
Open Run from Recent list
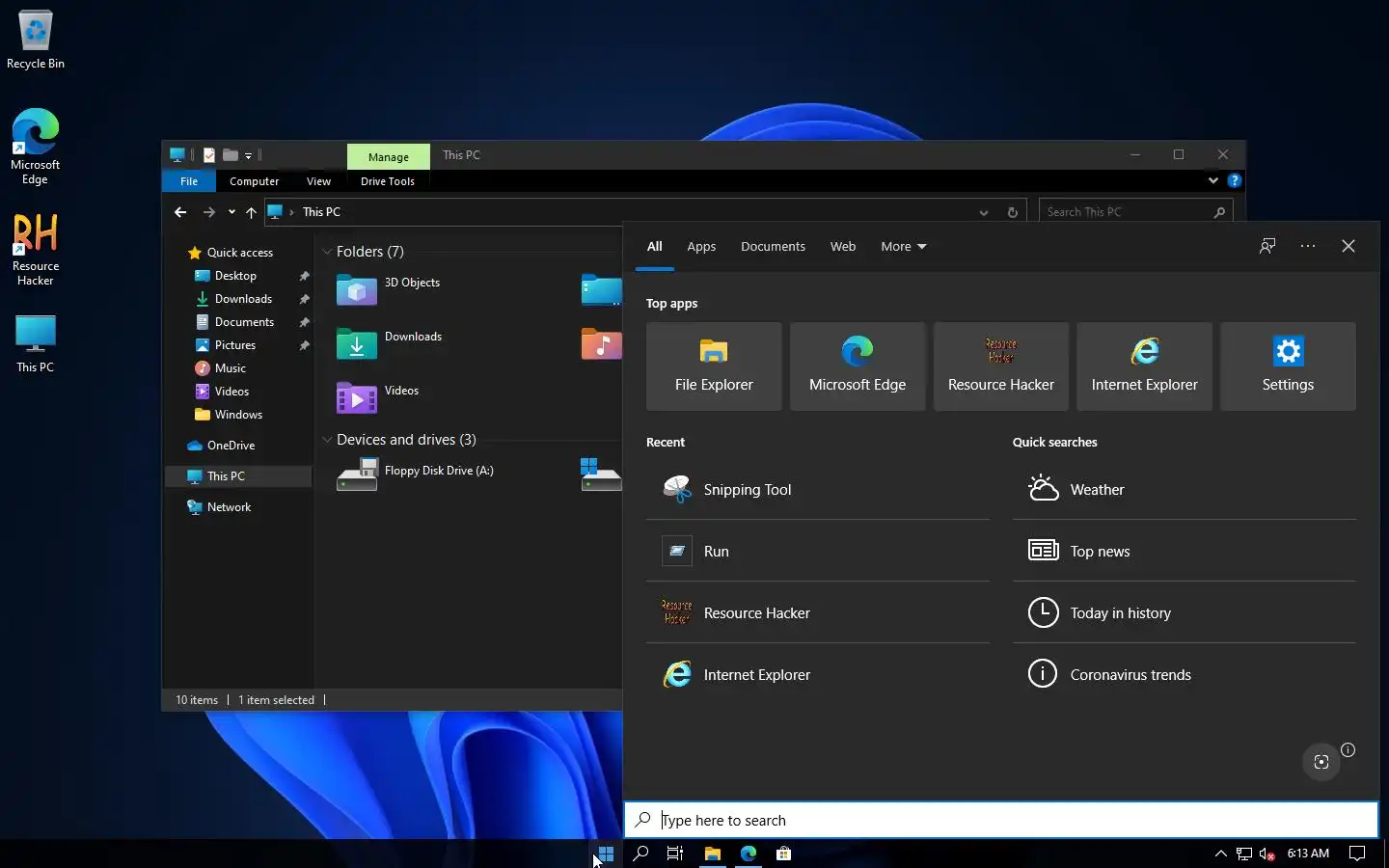[818, 551]
